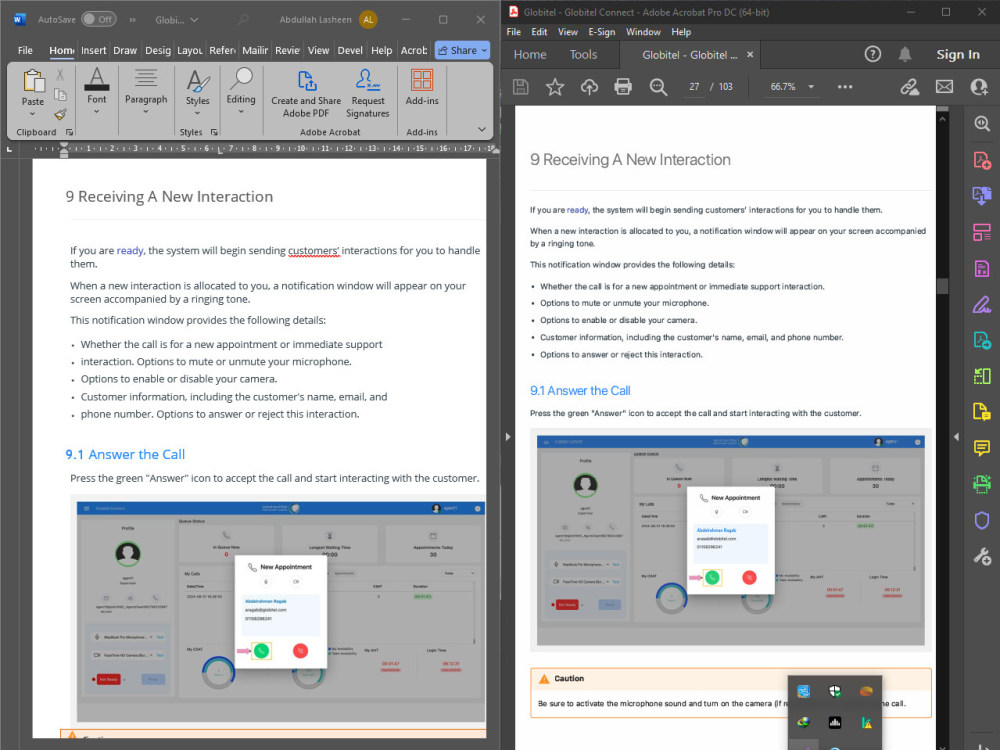Image resolution: width=1000 pixels, height=750 pixels.
Task: Switch to Draw tab in Word
Action: (125, 50)
